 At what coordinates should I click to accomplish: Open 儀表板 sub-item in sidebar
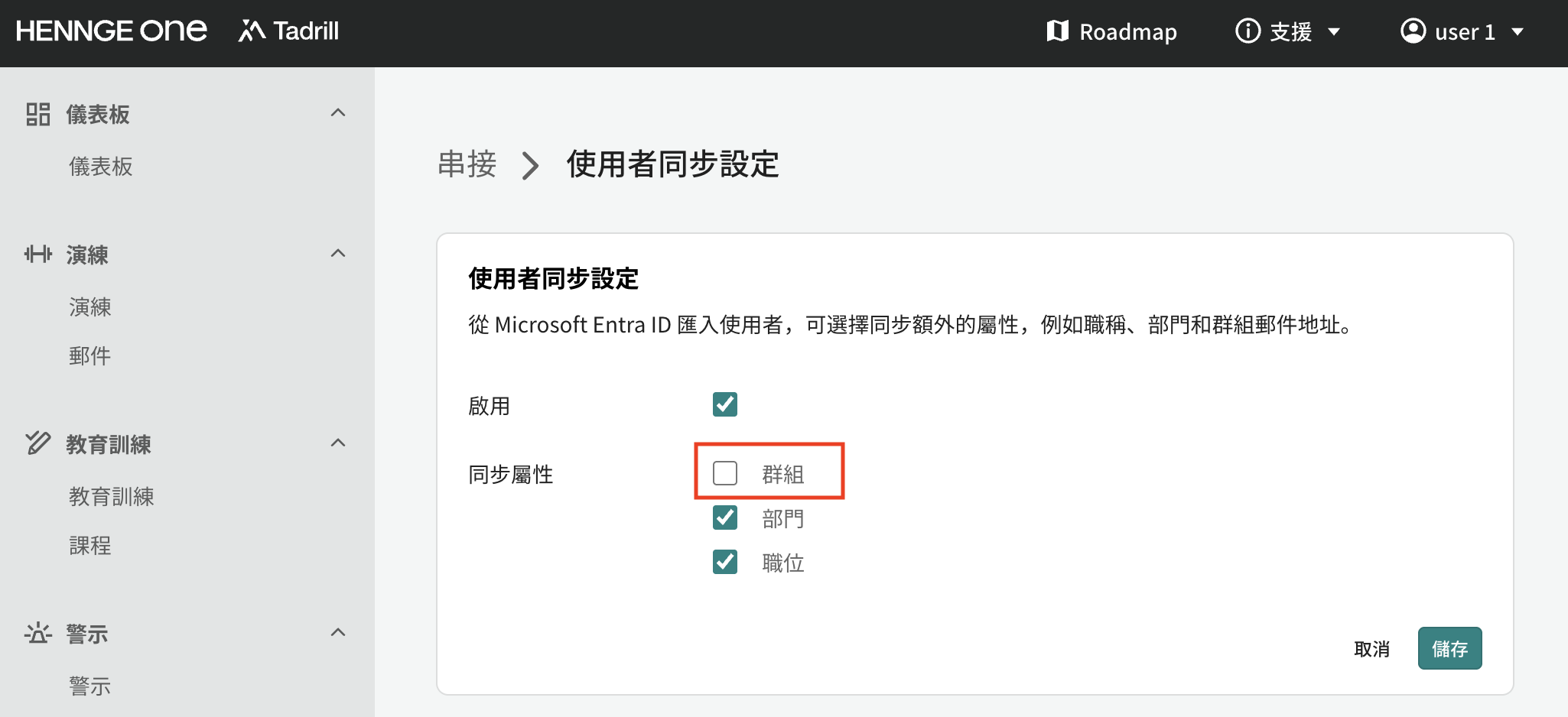(x=101, y=167)
